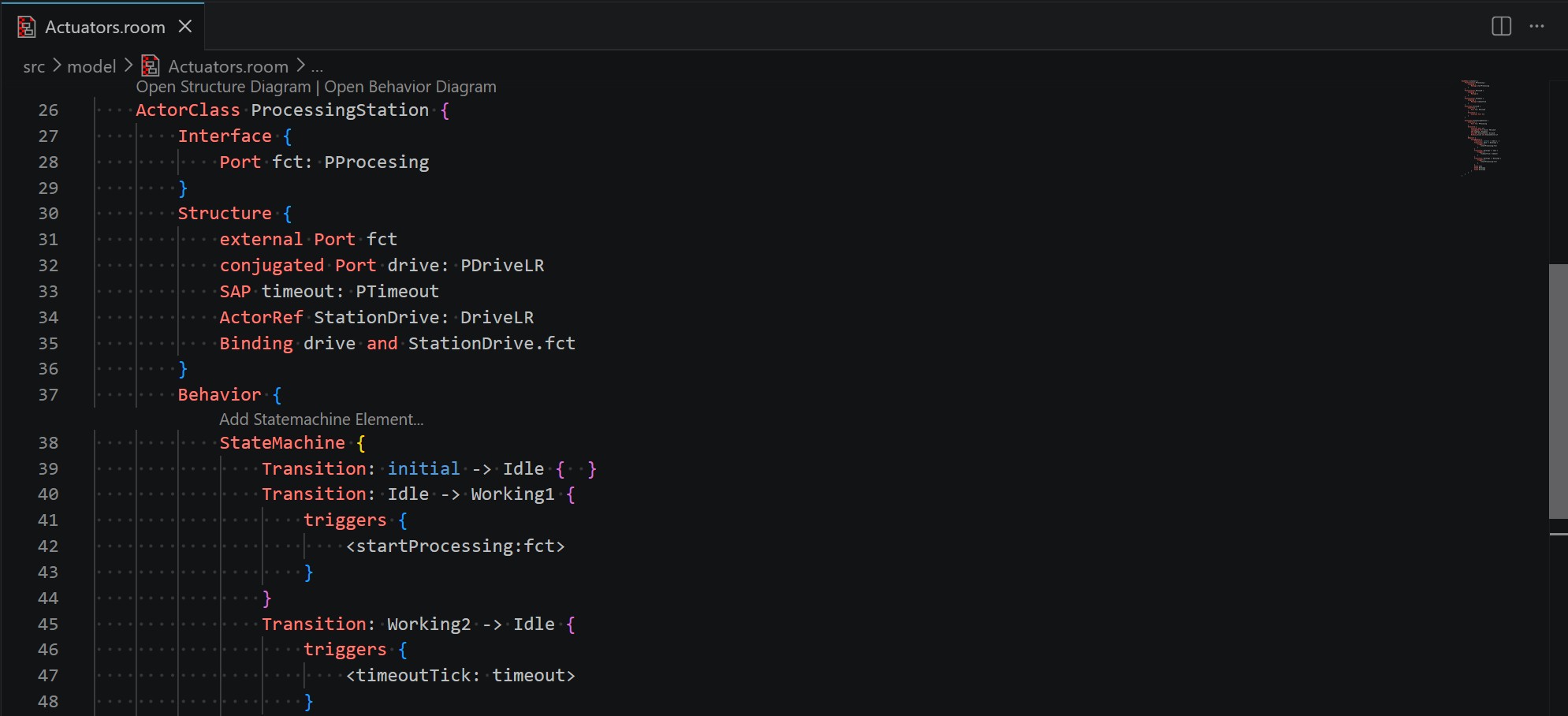This screenshot has width=1568, height=716.
Task: Click the file icon in the breadcrumb
Action: [150, 66]
